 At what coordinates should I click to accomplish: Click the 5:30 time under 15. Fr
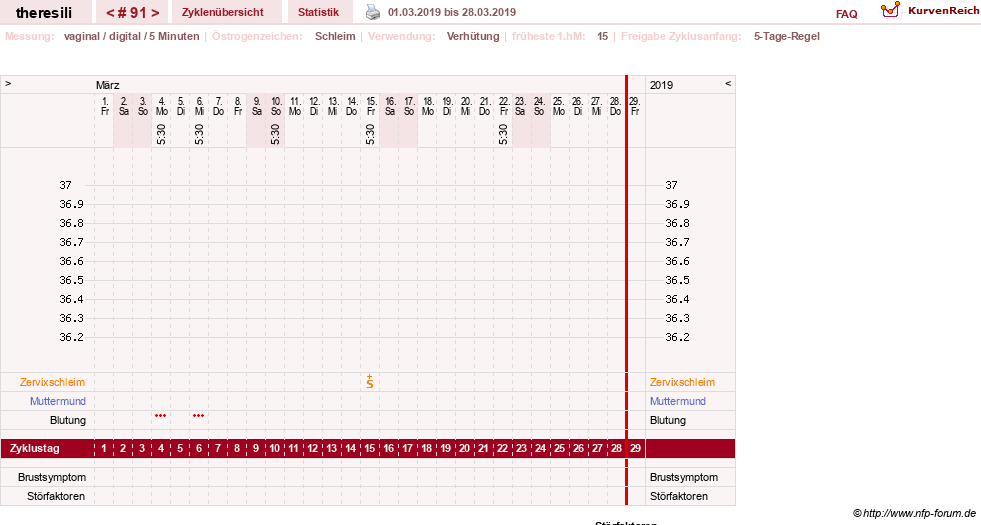point(370,135)
